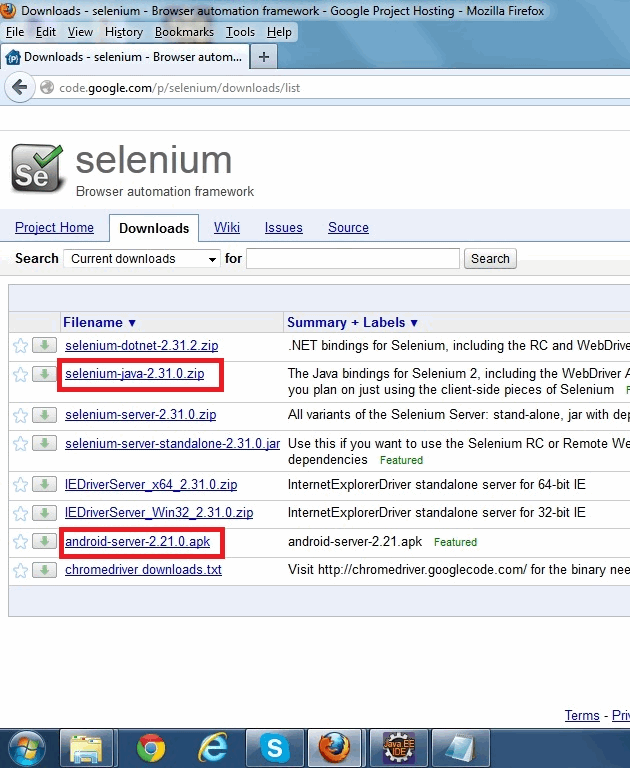Click the Featured label beside android-server-2.21.apk
Image resolution: width=630 pixels, height=768 pixels.
click(x=456, y=542)
